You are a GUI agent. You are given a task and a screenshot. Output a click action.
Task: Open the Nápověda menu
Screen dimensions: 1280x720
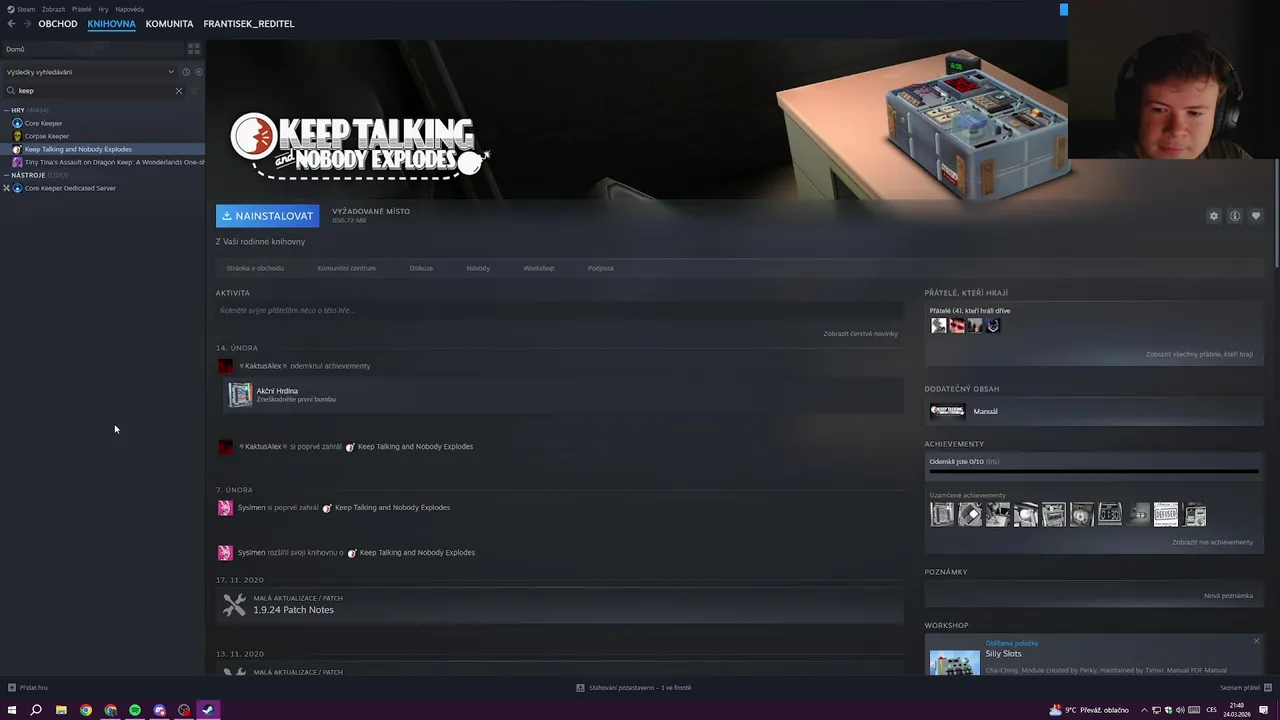point(129,9)
